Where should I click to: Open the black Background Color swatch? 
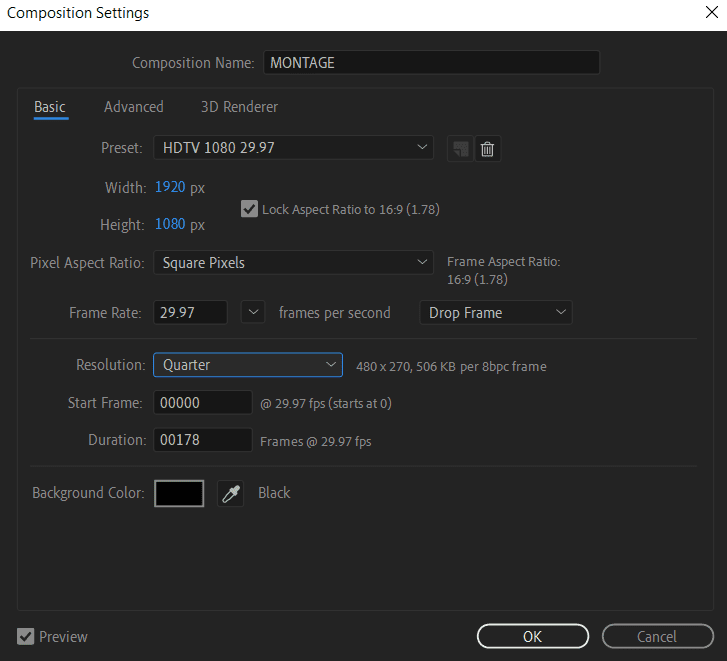point(179,494)
